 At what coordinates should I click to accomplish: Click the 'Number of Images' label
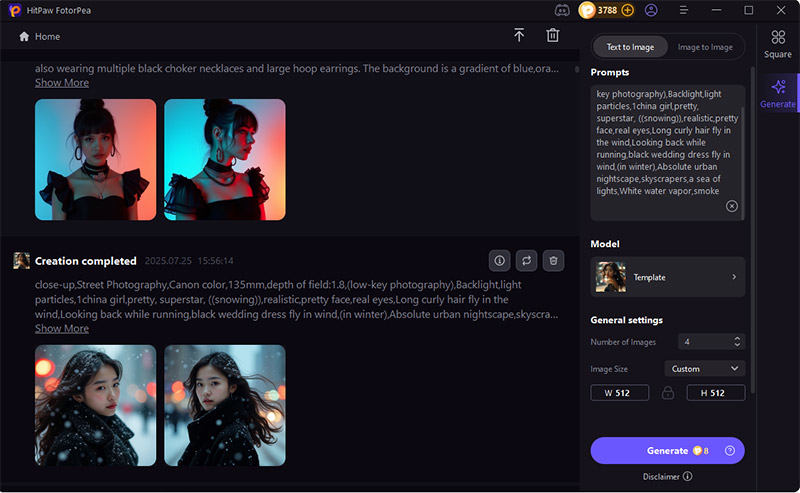[x=623, y=342]
